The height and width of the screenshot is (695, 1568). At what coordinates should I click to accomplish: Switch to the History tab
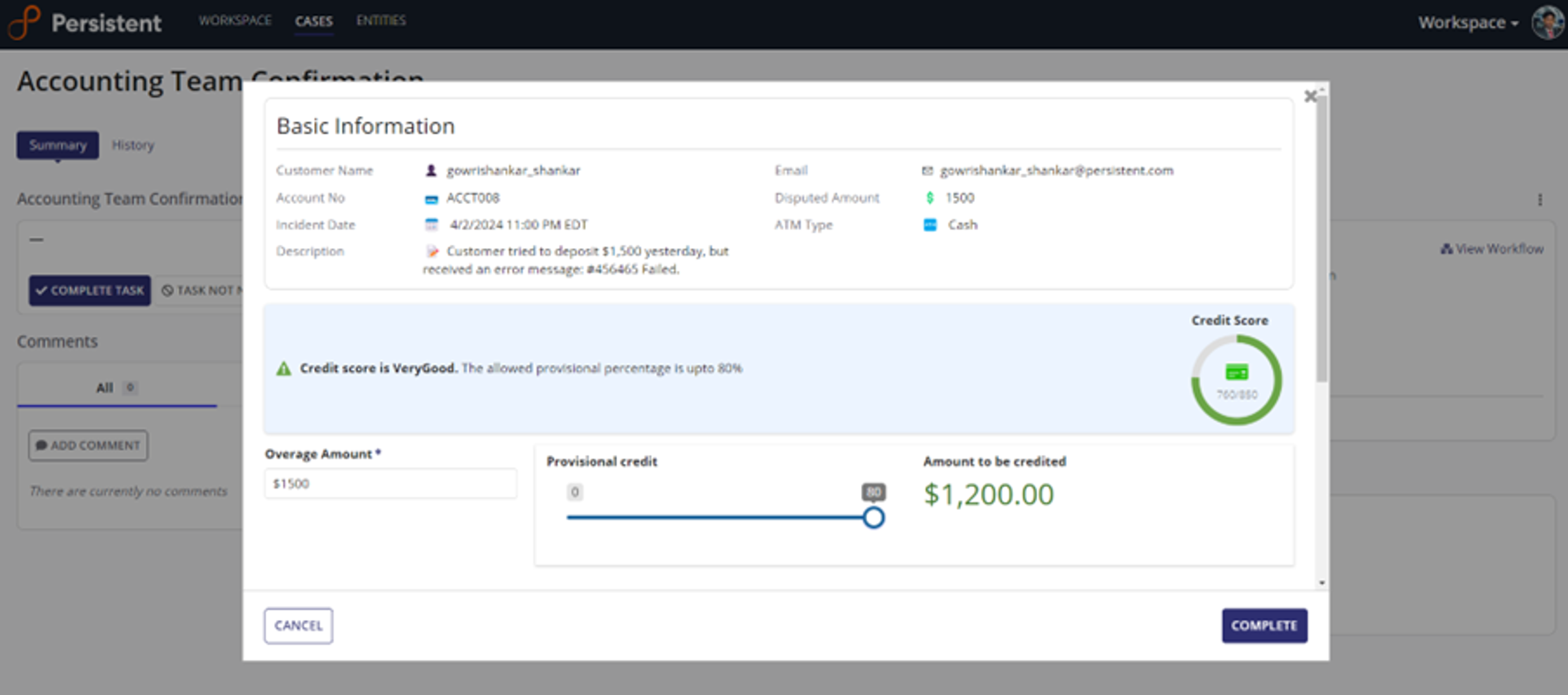[133, 145]
